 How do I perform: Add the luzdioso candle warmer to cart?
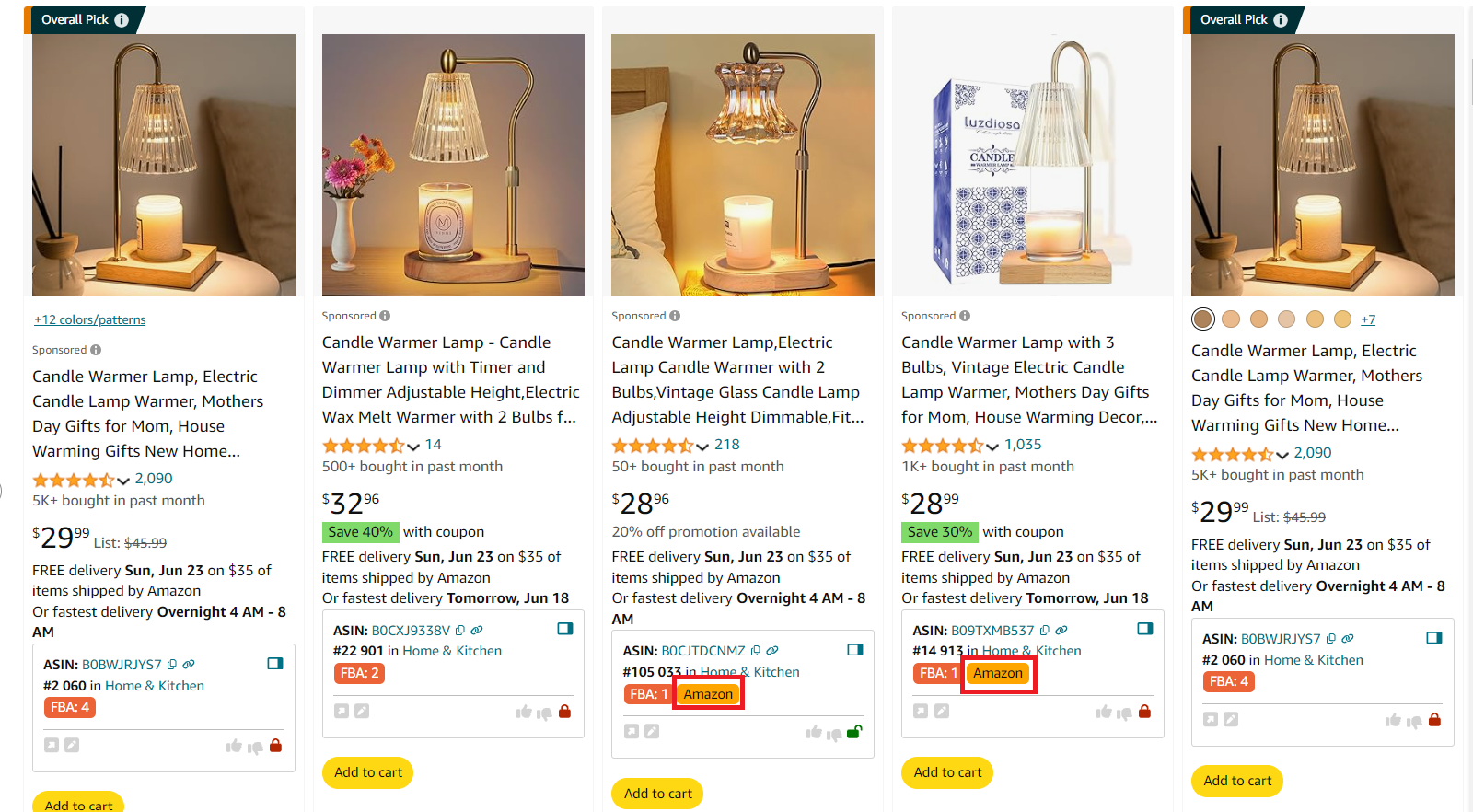pos(947,772)
